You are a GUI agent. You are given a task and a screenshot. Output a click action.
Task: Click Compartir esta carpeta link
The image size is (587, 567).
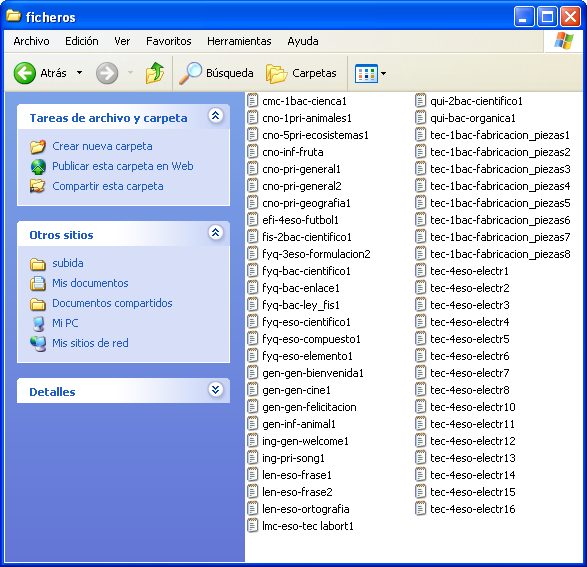click(108, 186)
